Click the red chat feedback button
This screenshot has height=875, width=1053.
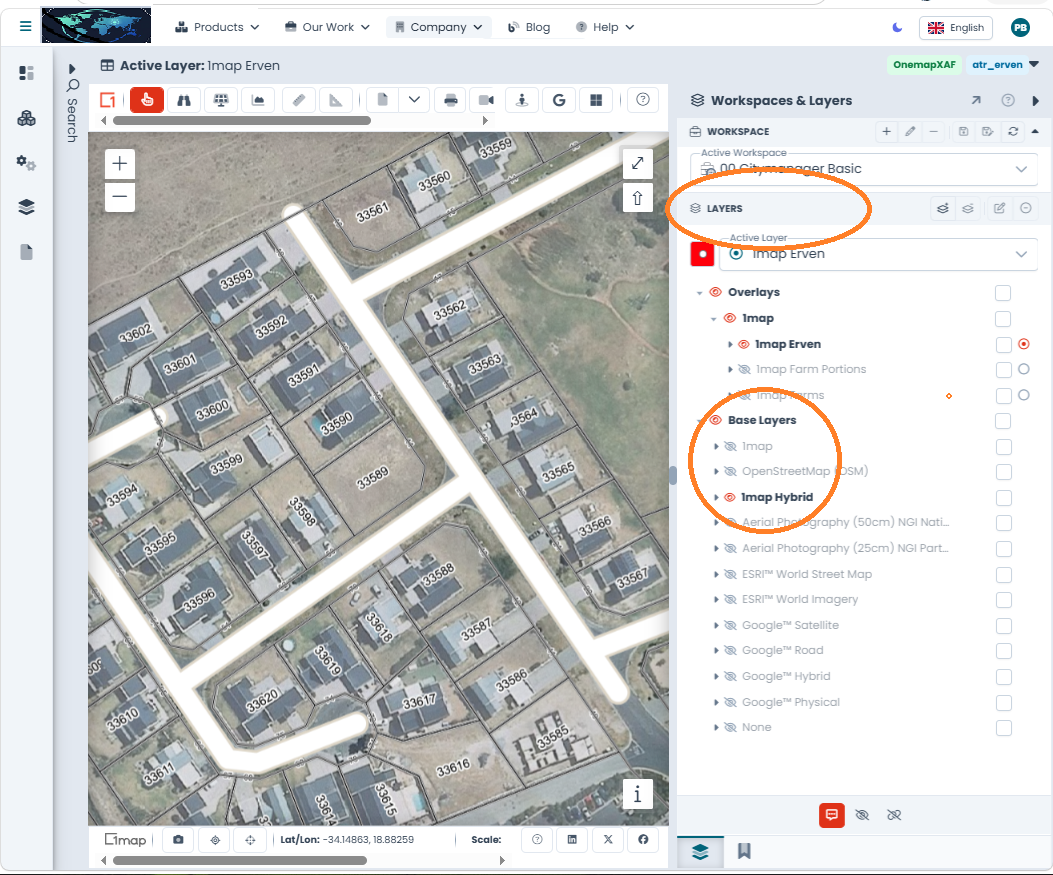click(x=831, y=815)
